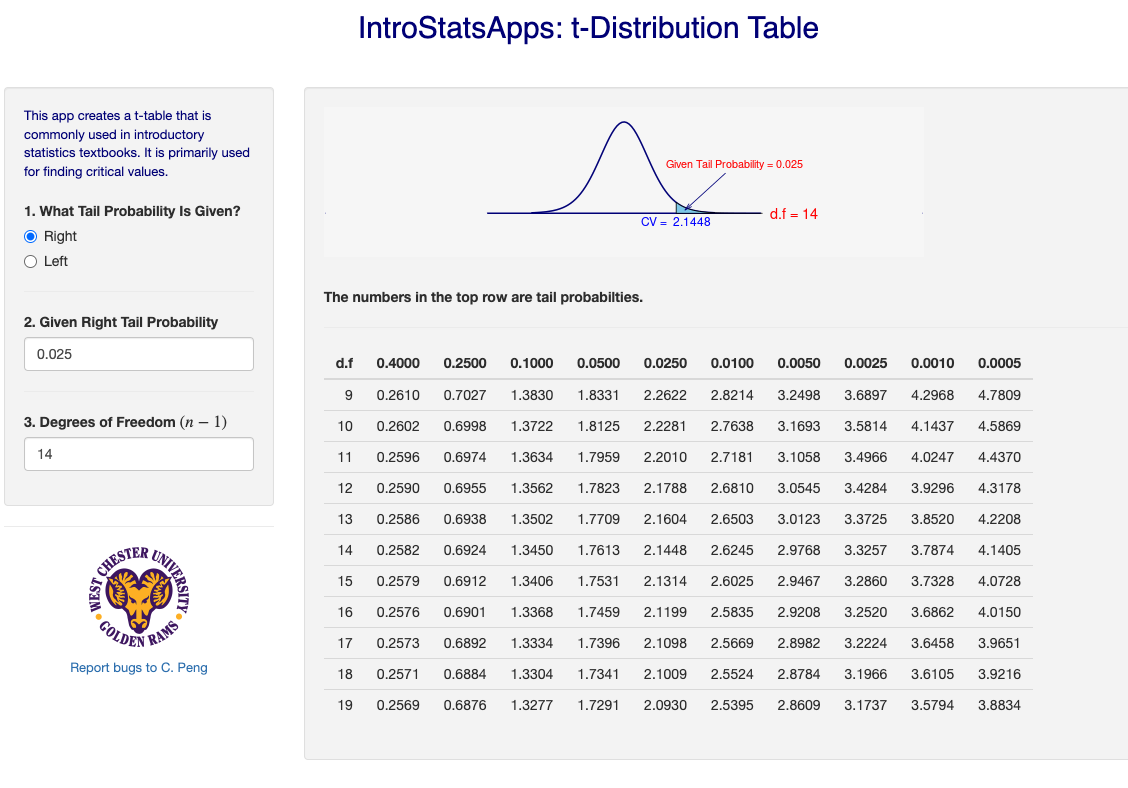Image resolution: width=1128 pixels, height=788 pixels.
Task: Click table cell 0.2610
Action: tap(398, 396)
